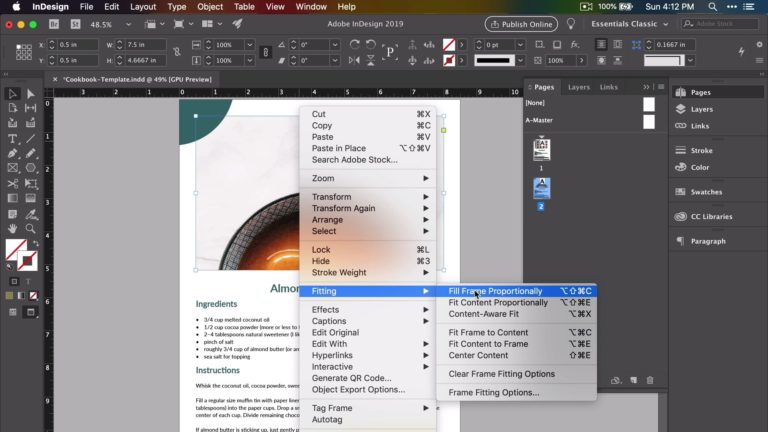Set reference point to top-left
The height and width of the screenshot is (432, 768).
[18, 46]
